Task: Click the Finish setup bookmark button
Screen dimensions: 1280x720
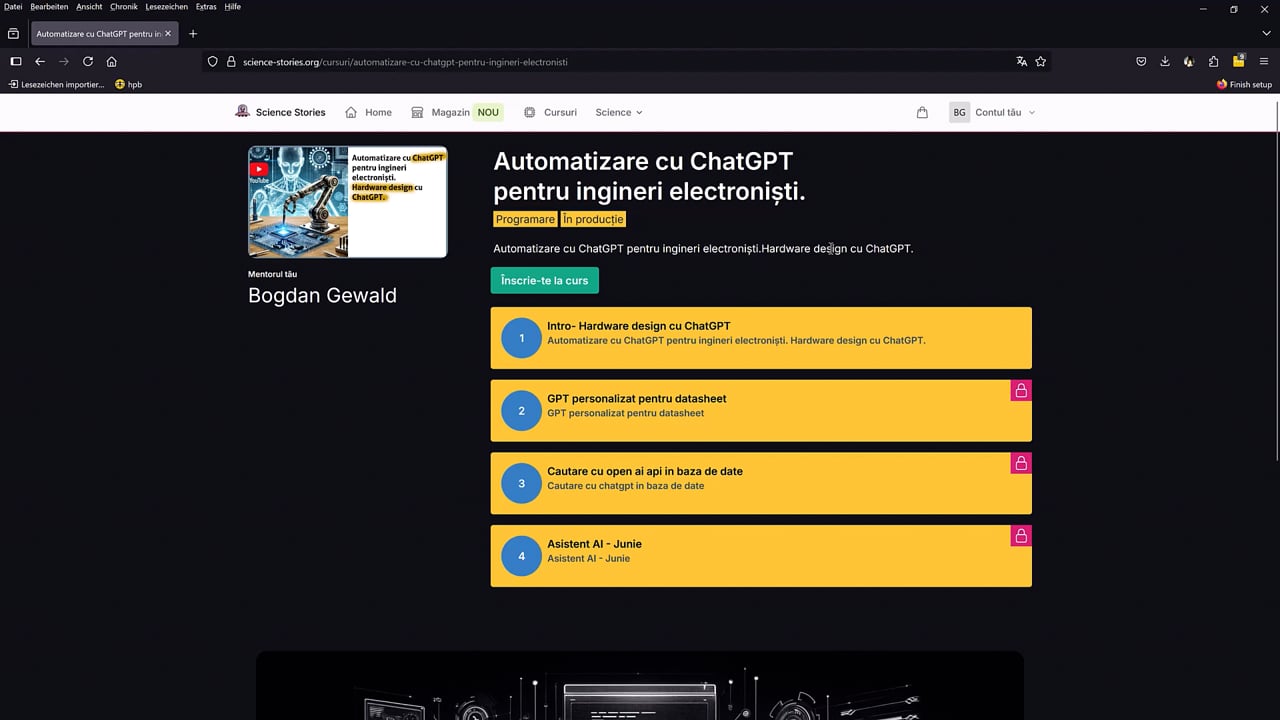Action: click(x=1244, y=84)
